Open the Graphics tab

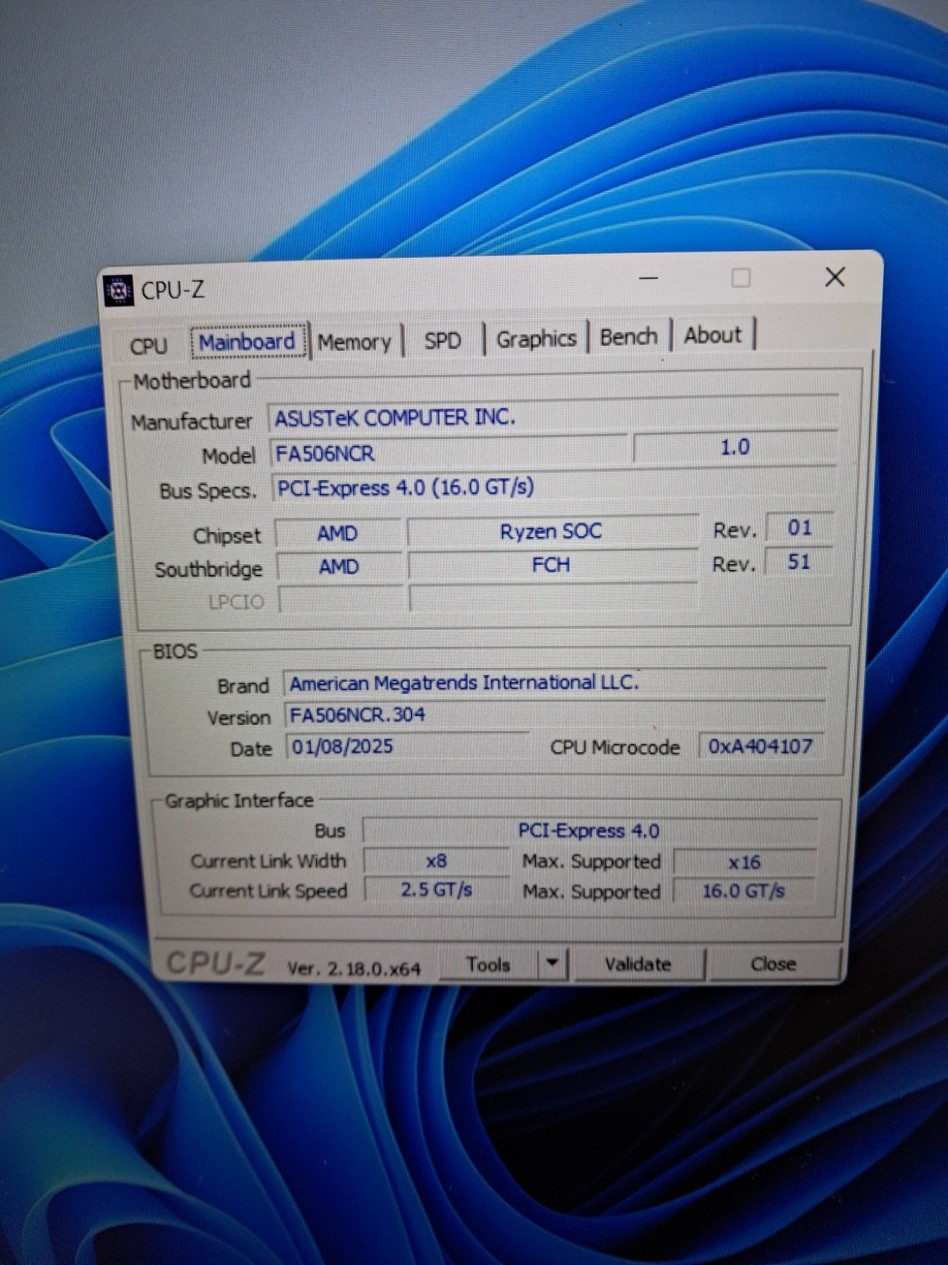536,339
